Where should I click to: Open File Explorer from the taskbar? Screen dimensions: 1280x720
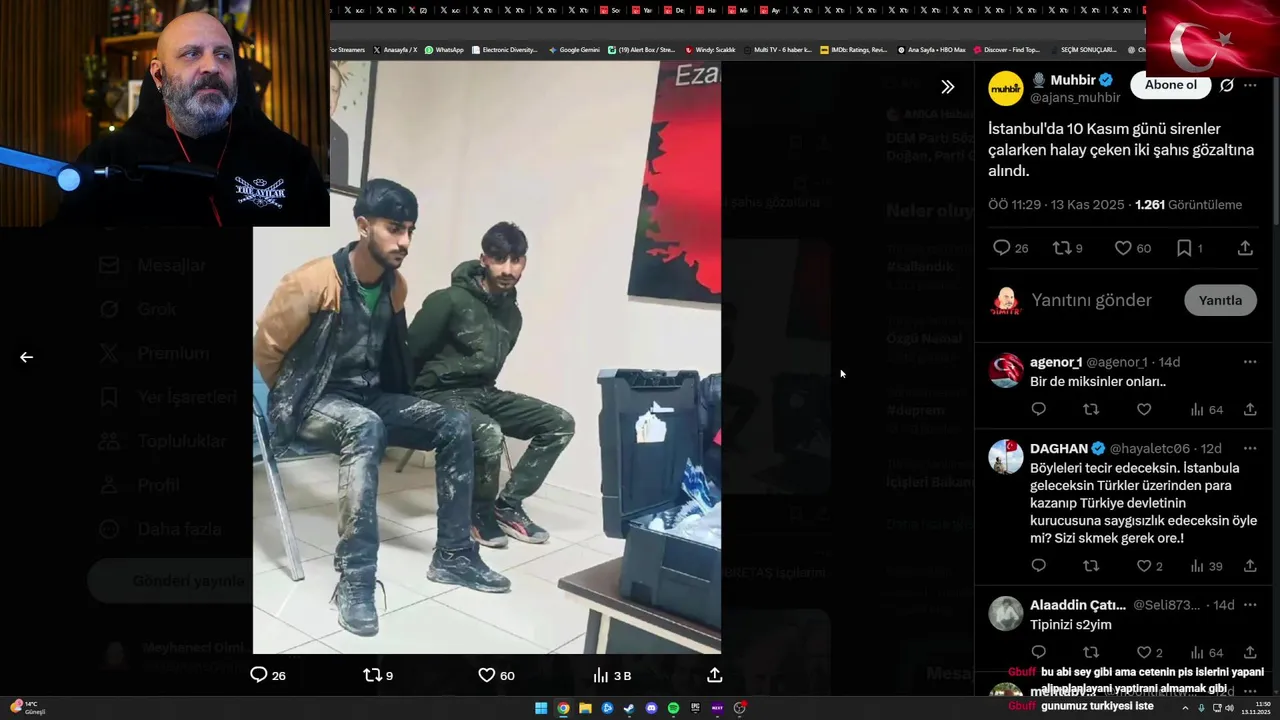pyautogui.click(x=585, y=708)
